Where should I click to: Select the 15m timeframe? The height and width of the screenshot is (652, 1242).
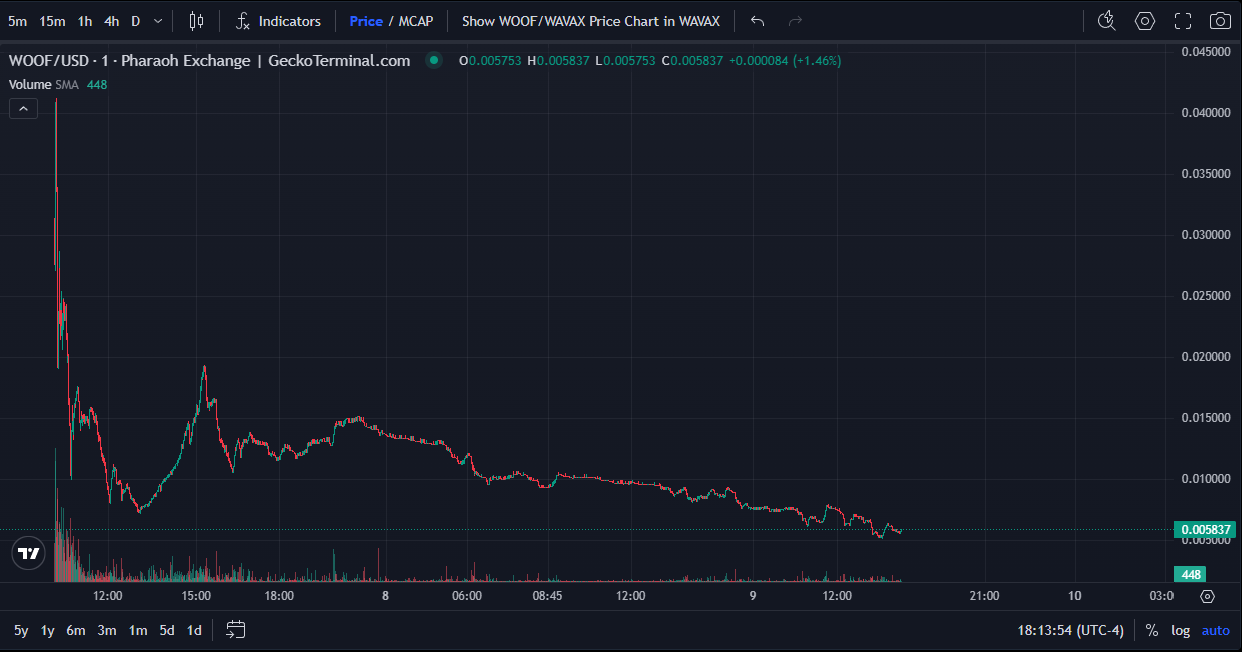(x=52, y=21)
